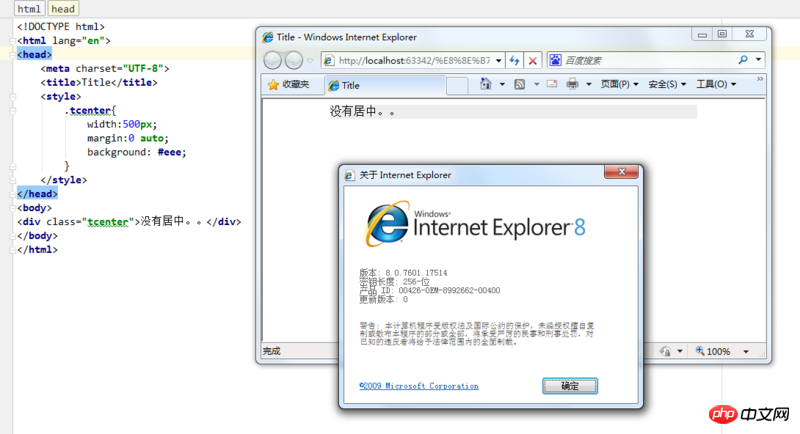
Task: Expand the print options dropdown arrow
Action: coord(588,85)
